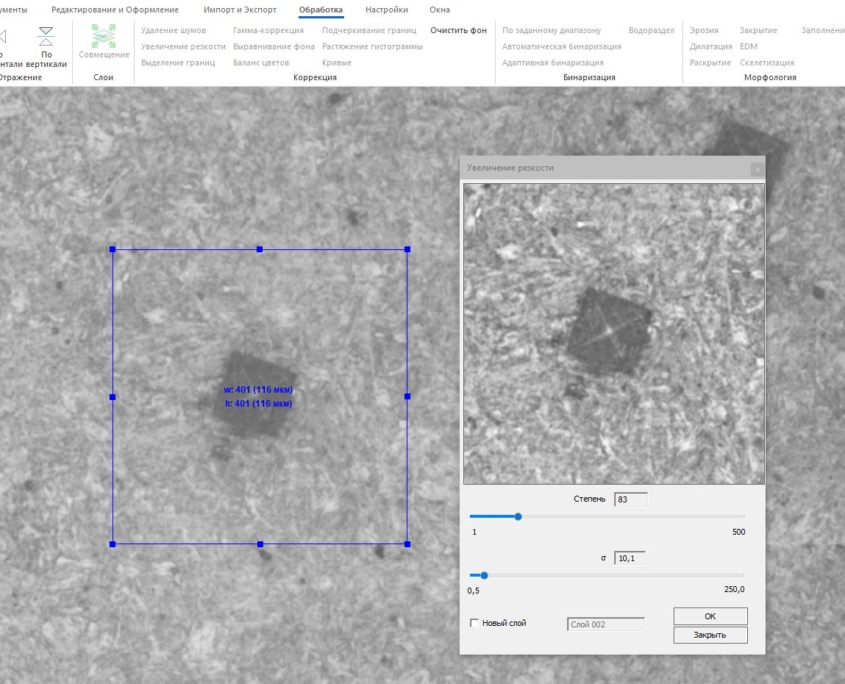Click the w: 401 (116 мкм) label
The image size is (845, 684).
point(258,390)
